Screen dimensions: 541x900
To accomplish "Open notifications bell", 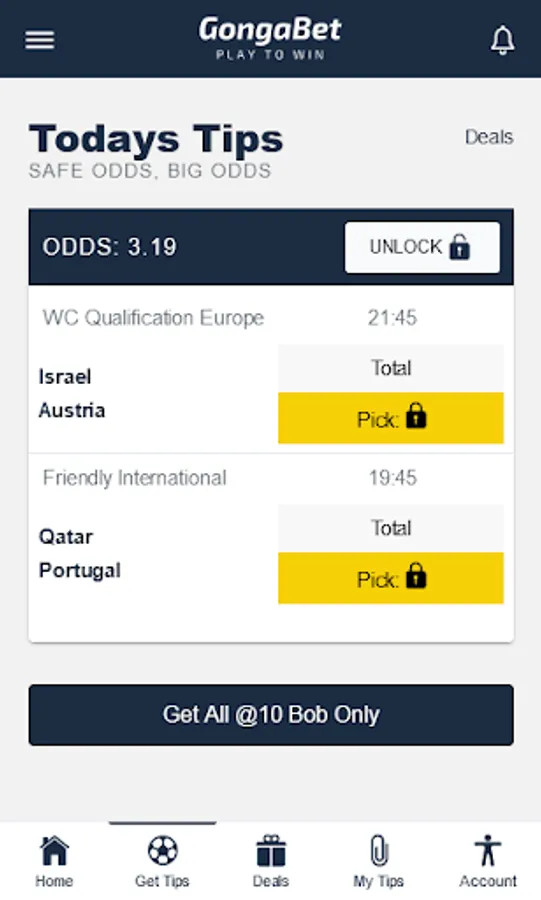I will point(502,40).
